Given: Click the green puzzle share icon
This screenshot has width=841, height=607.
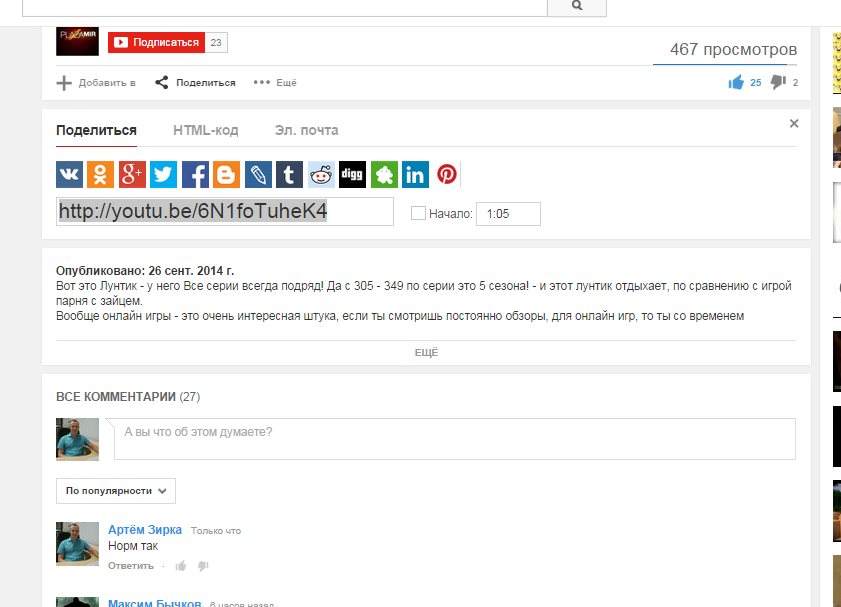Looking at the screenshot, I should 384,174.
